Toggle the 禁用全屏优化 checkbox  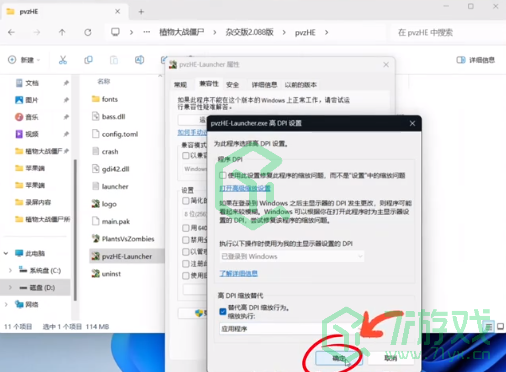click(186, 240)
